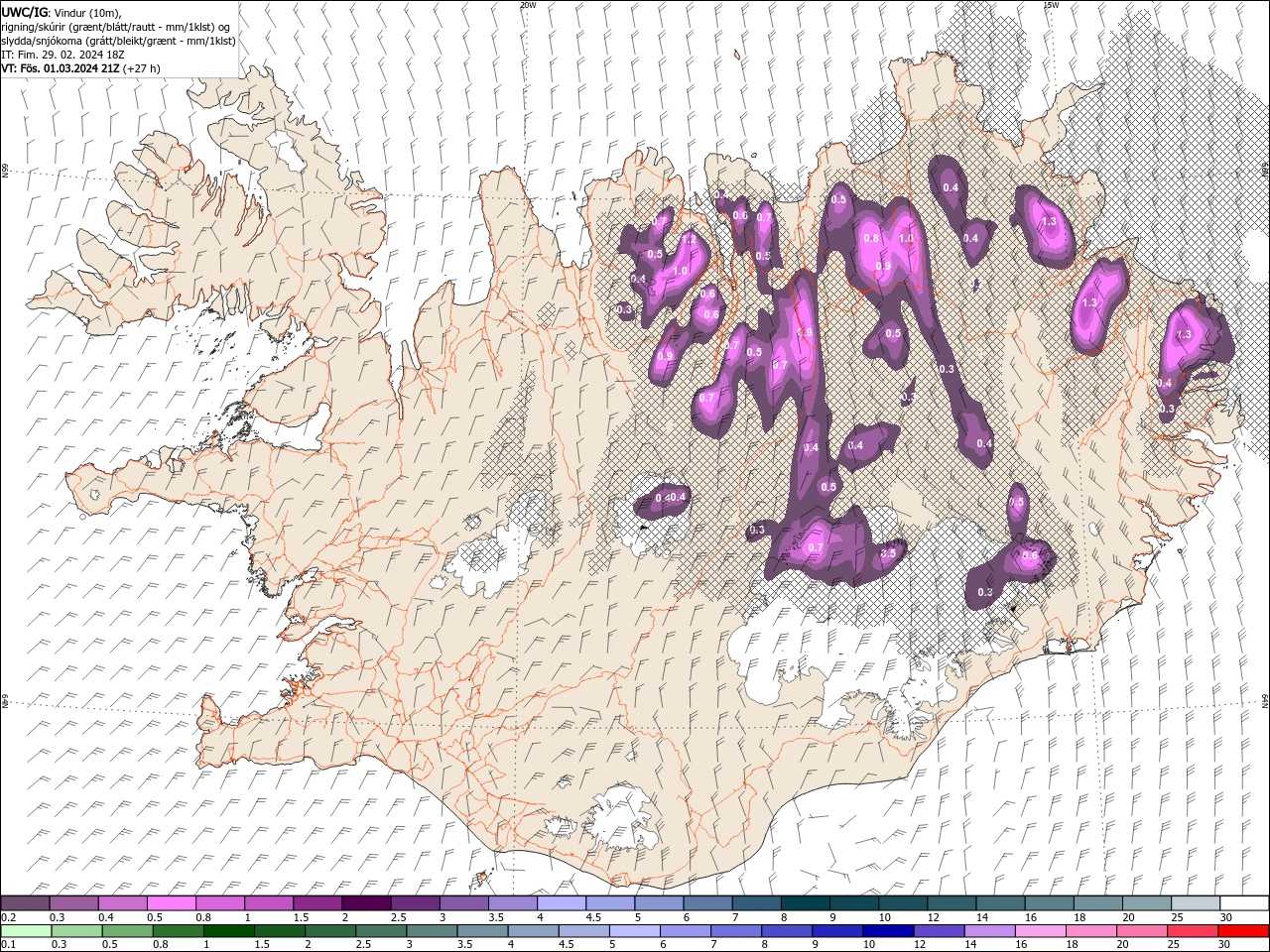Select the darkest green 1 rain legend swatch
The image size is (1270, 952).
(229, 930)
